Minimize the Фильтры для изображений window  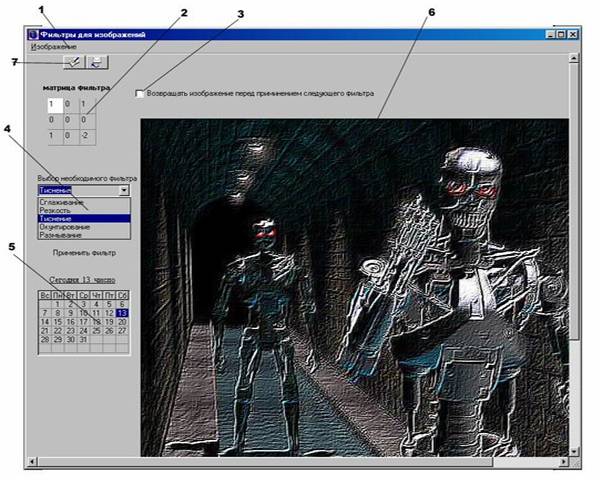tap(550, 34)
